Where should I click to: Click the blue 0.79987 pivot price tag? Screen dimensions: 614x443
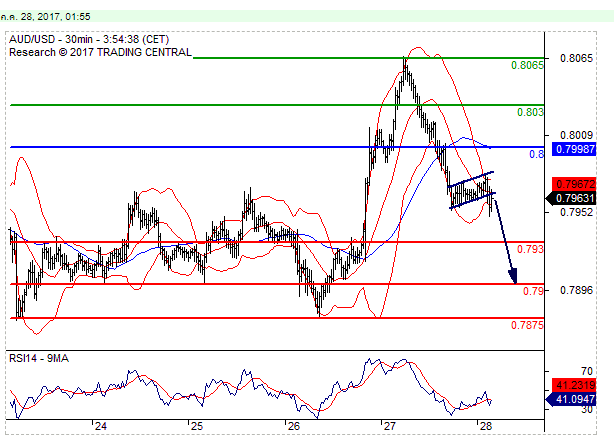pyautogui.click(x=574, y=149)
